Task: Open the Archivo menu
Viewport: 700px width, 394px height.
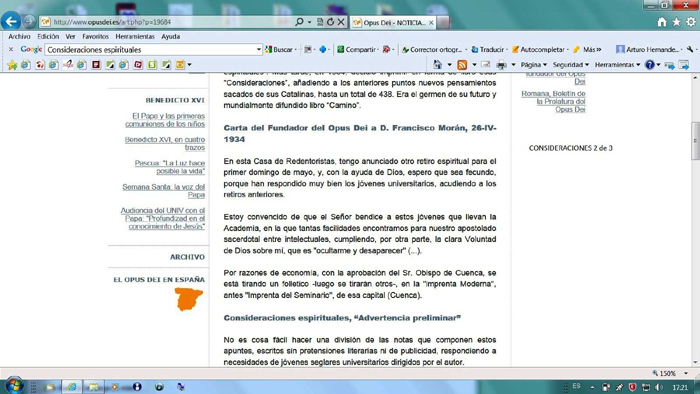Action: [19, 37]
